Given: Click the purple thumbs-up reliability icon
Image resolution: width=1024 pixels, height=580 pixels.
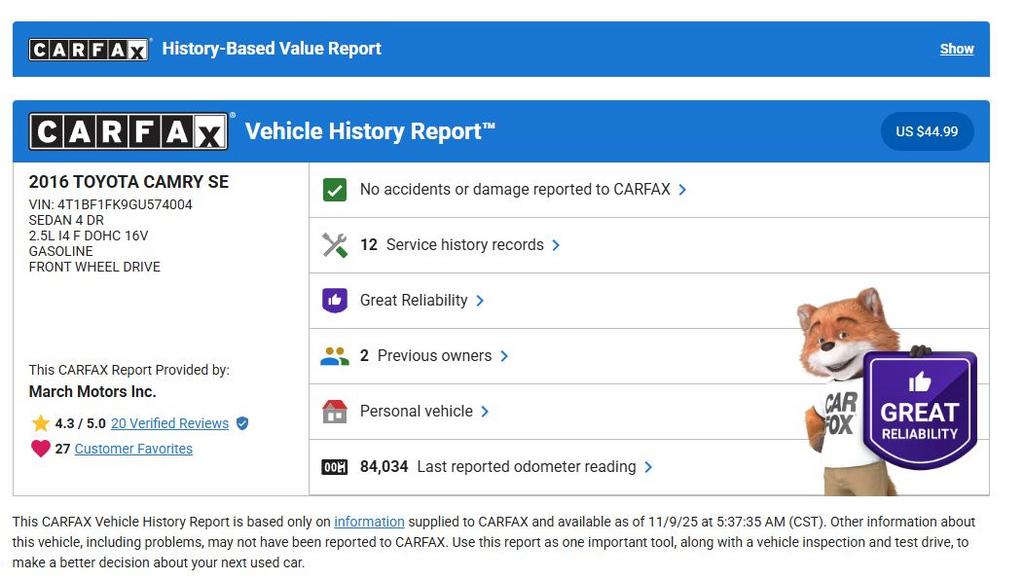Looking at the screenshot, I should [x=334, y=300].
